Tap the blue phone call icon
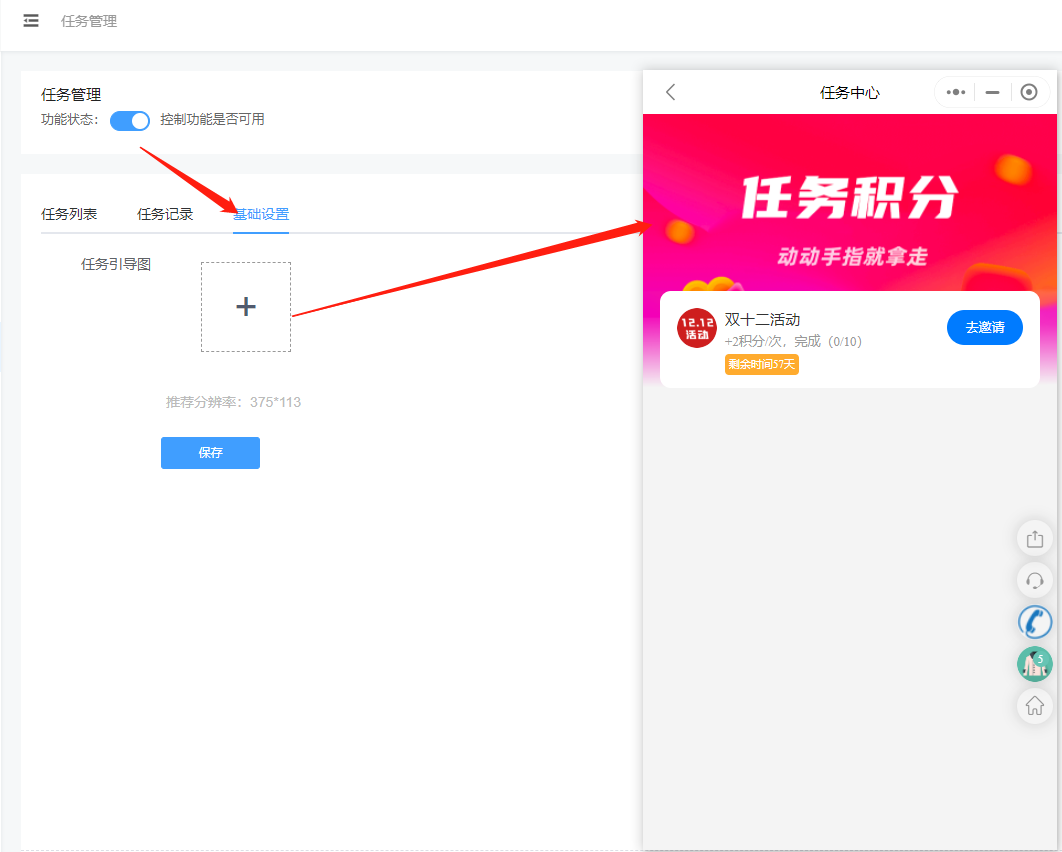The width and height of the screenshot is (1062, 852). 1035,622
